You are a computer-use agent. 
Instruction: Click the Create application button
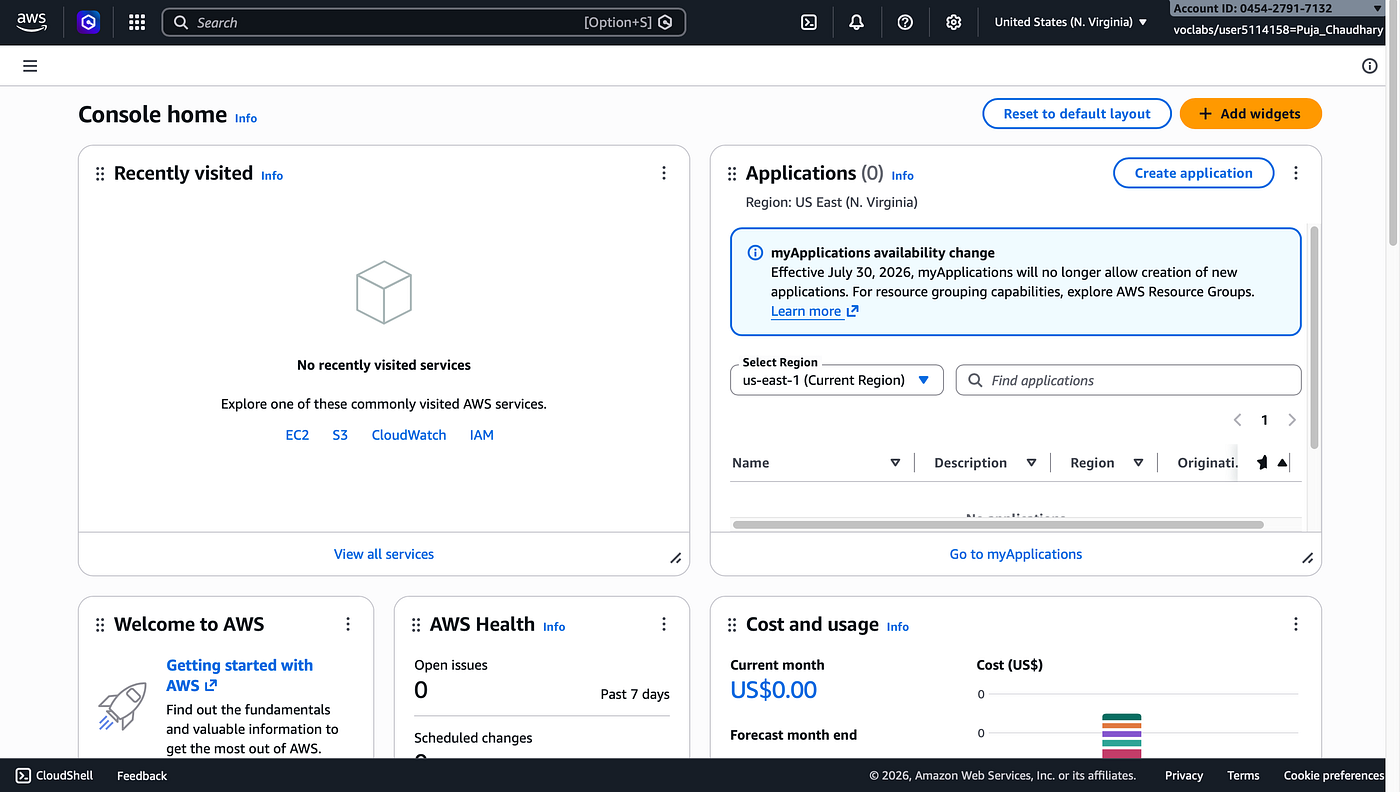[1193, 173]
